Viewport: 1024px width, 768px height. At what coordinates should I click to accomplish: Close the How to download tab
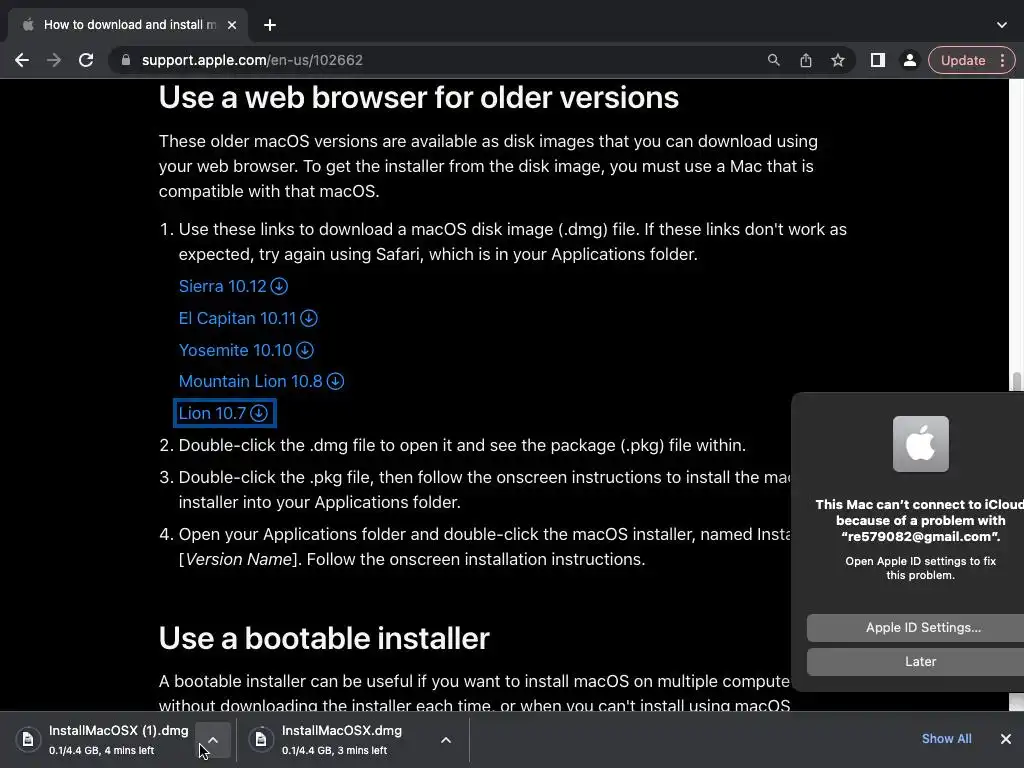(232, 25)
